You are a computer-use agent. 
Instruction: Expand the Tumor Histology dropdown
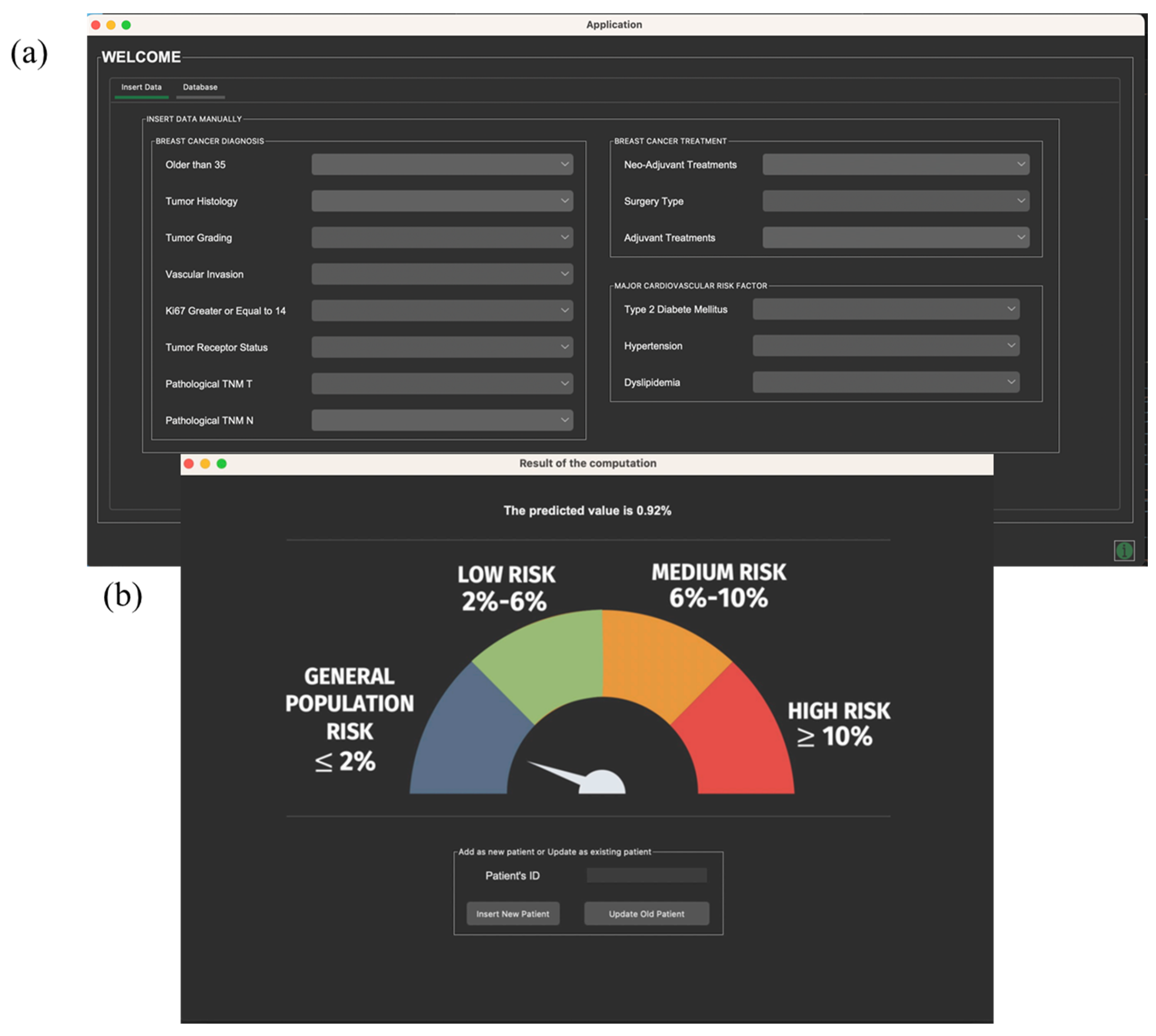(x=442, y=201)
